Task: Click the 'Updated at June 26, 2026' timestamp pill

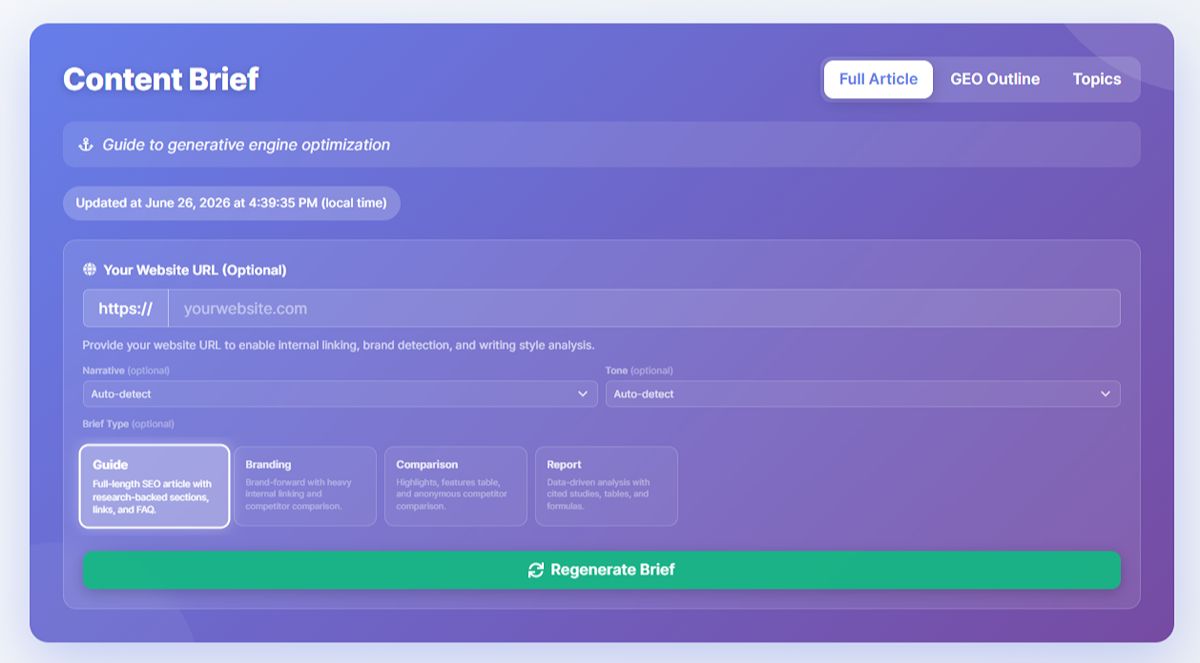Action: pos(232,203)
